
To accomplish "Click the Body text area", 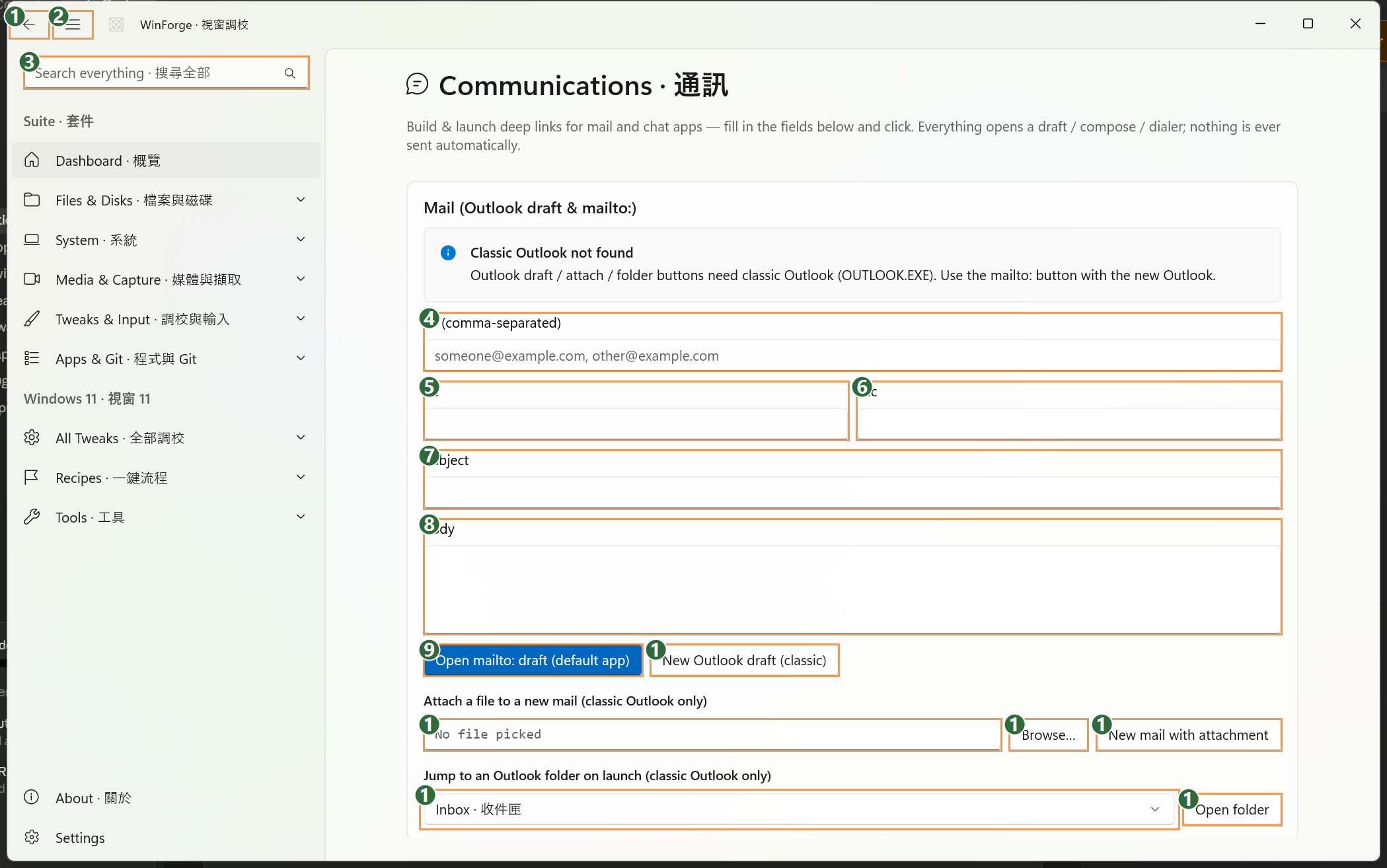I will 852,590.
